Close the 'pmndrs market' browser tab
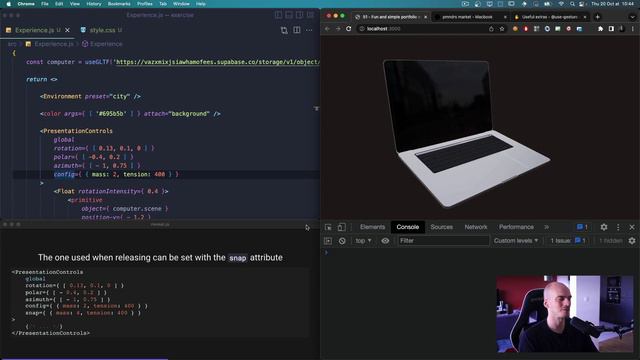 505,17
